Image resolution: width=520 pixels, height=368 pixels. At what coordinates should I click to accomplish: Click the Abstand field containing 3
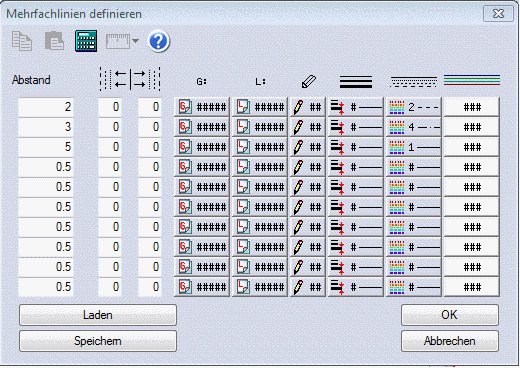(46, 127)
